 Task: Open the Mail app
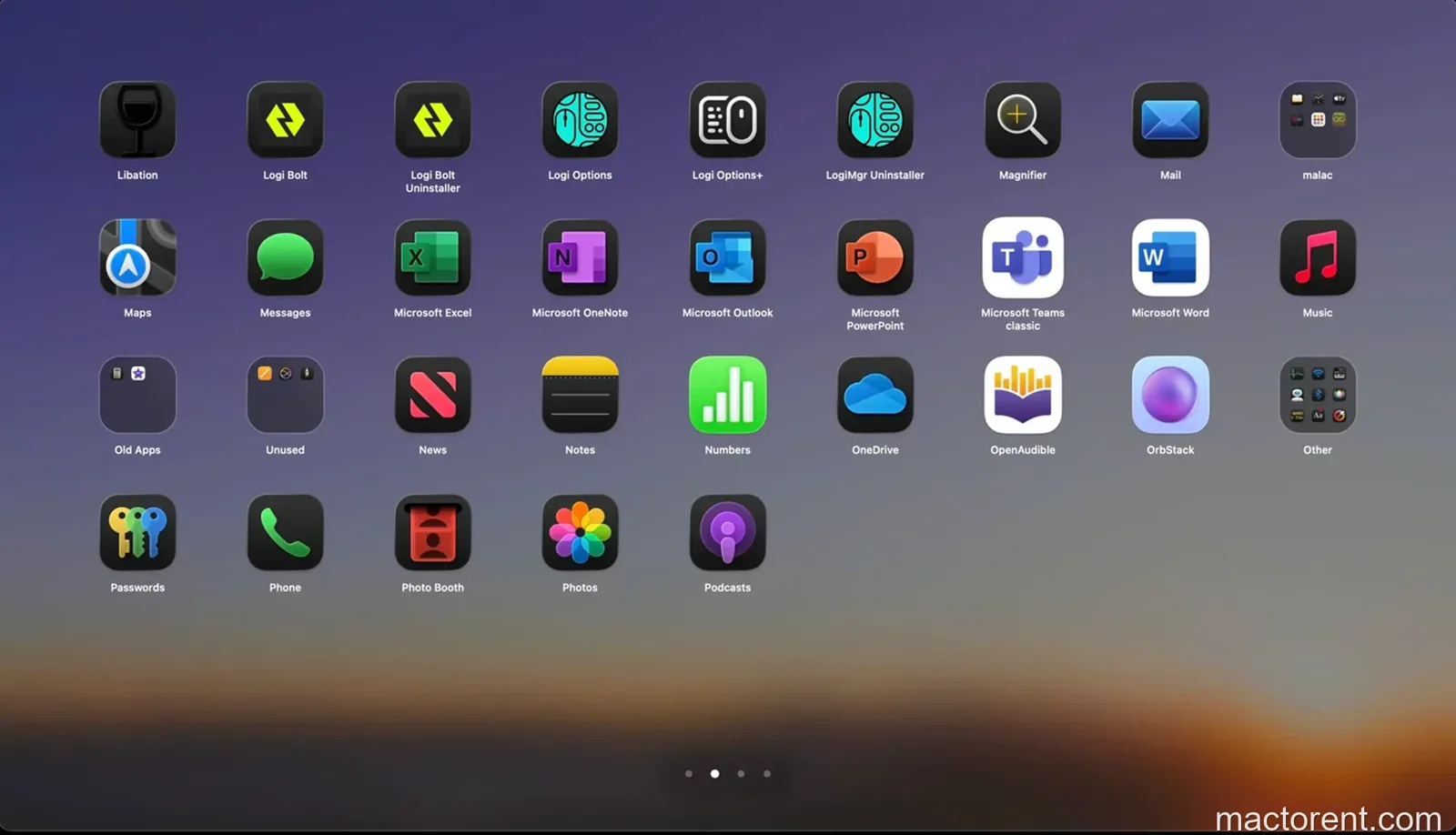pyautogui.click(x=1170, y=120)
